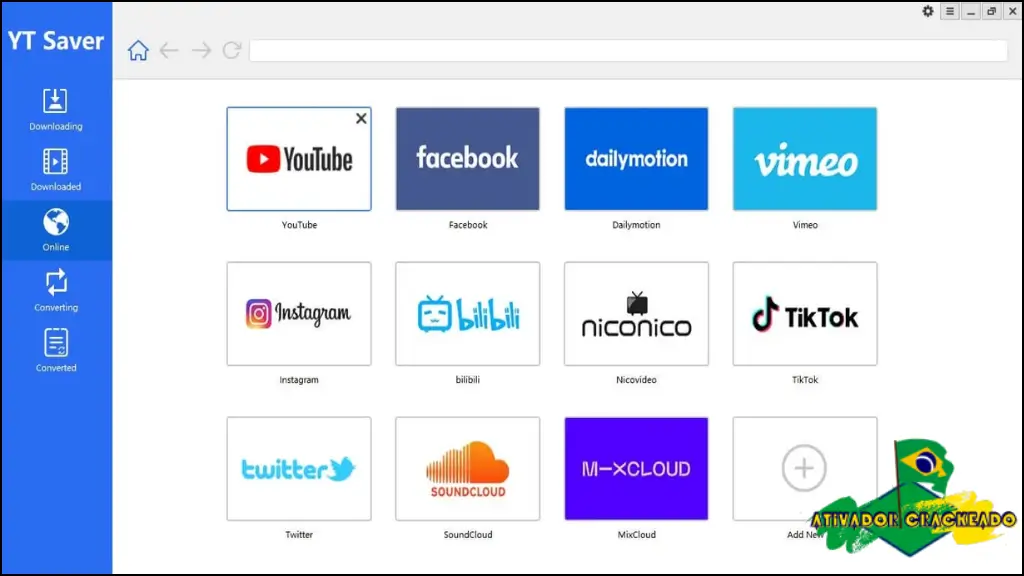Viewport: 1024px width, 576px height.
Task: Click the URL address bar
Action: click(628, 51)
